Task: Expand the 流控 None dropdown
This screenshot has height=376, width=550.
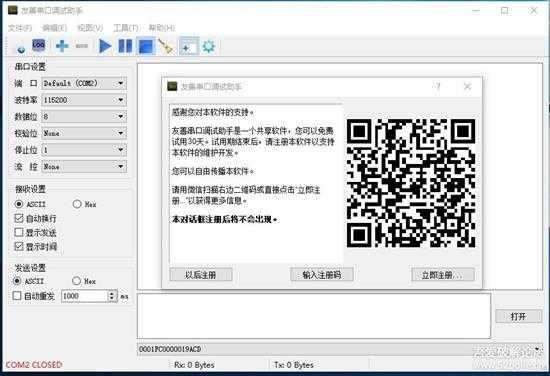Action: (x=84, y=167)
